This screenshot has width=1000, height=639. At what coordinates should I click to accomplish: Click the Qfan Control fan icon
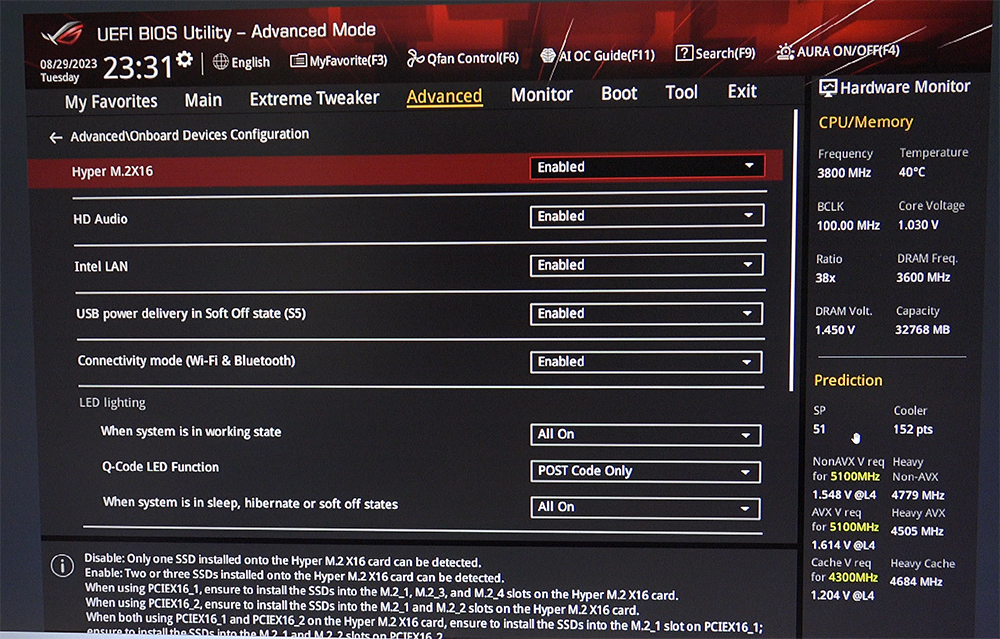[x=415, y=59]
